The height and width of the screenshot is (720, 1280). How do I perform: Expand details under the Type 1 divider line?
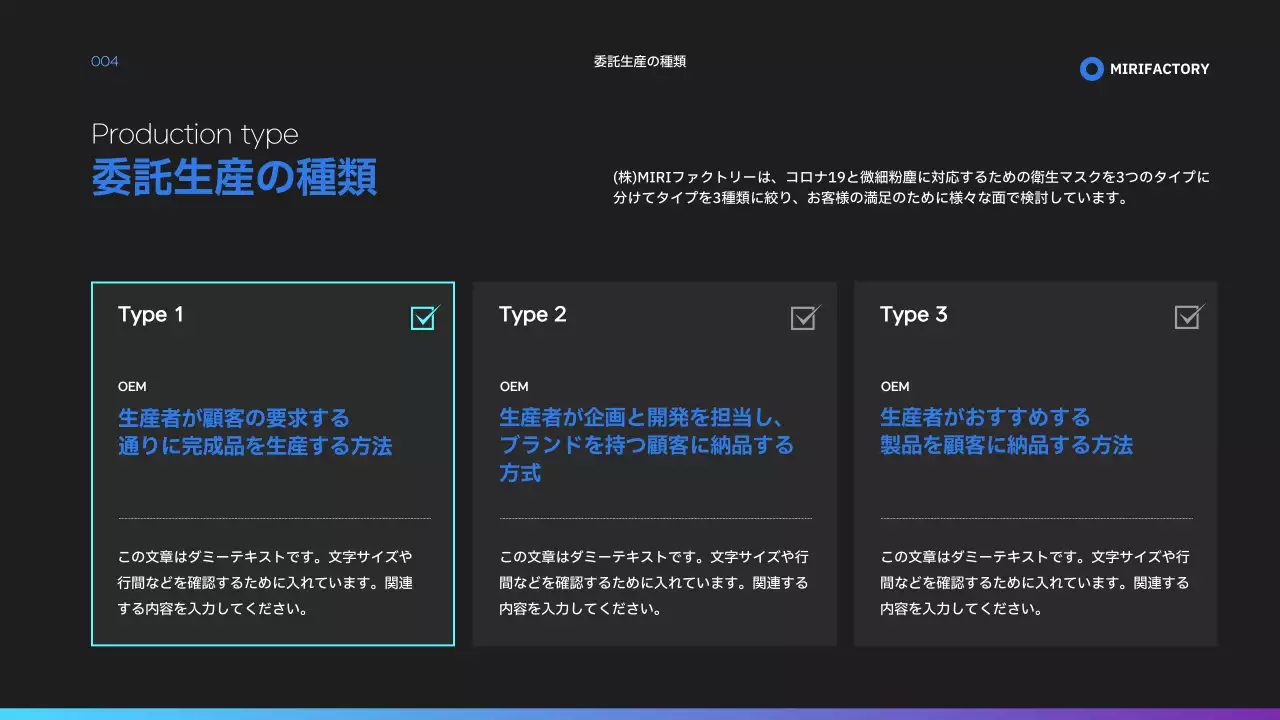coord(273,518)
